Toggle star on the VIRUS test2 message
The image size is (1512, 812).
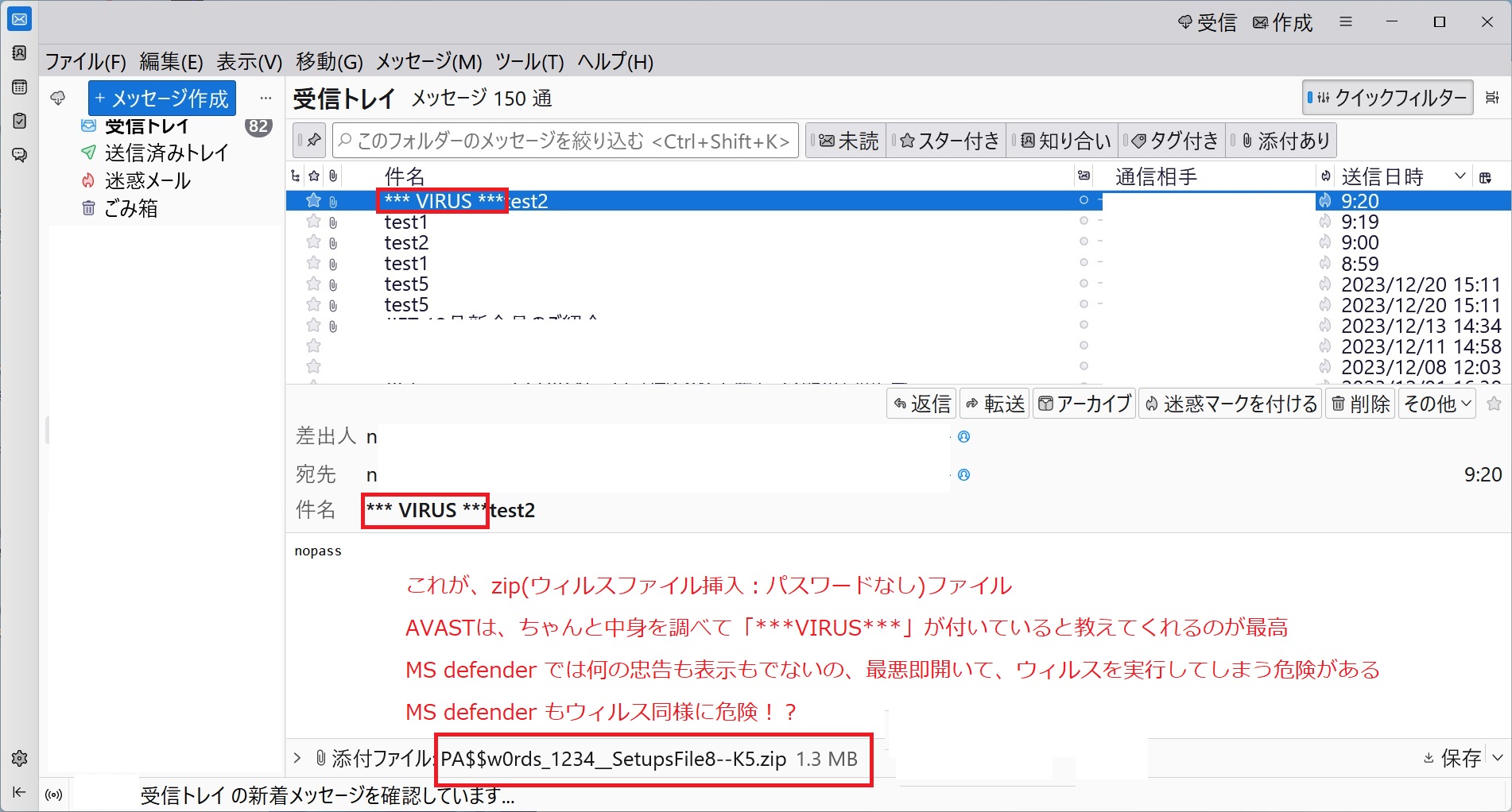coord(313,201)
